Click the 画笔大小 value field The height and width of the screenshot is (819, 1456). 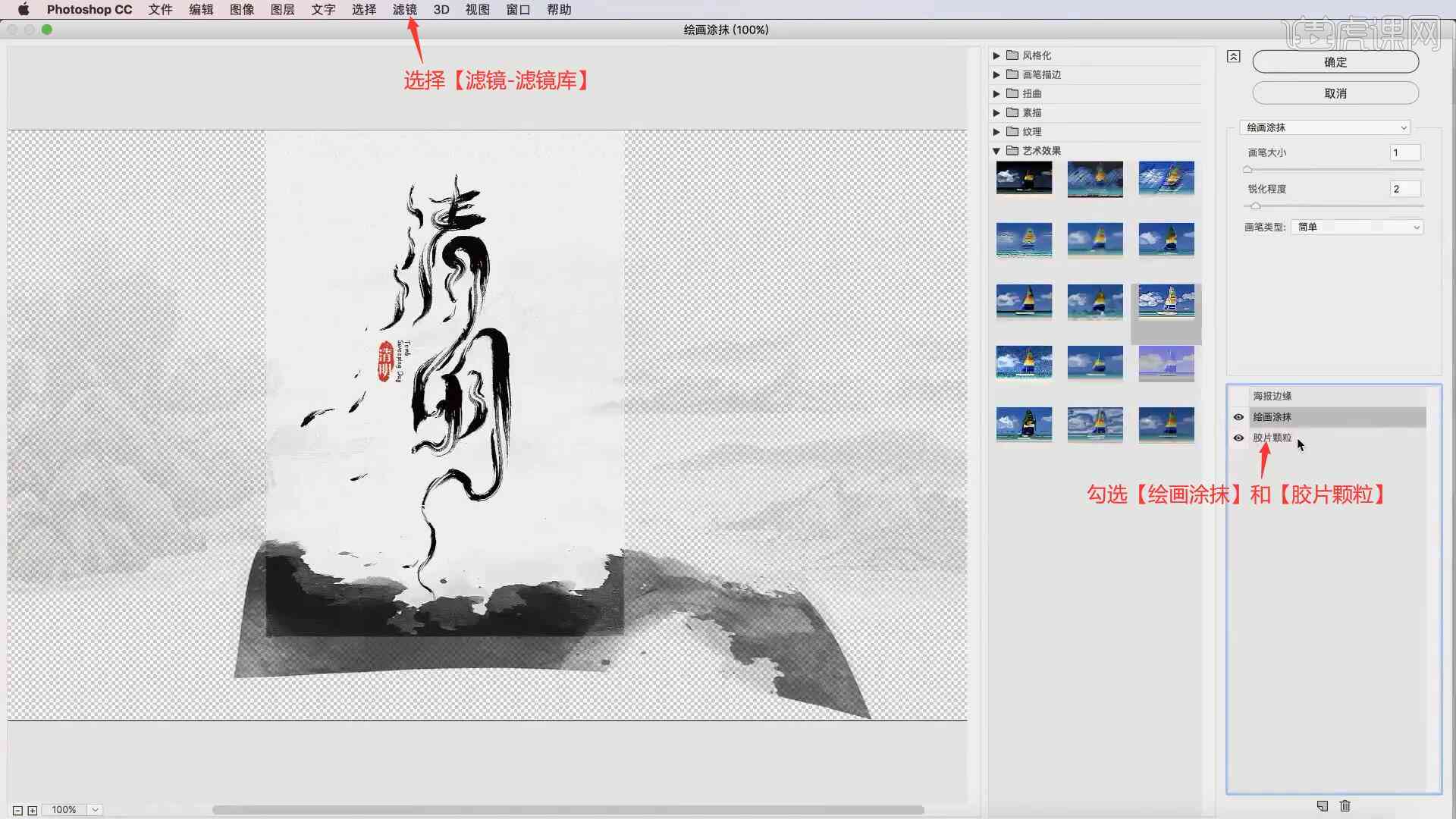[x=1405, y=153]
